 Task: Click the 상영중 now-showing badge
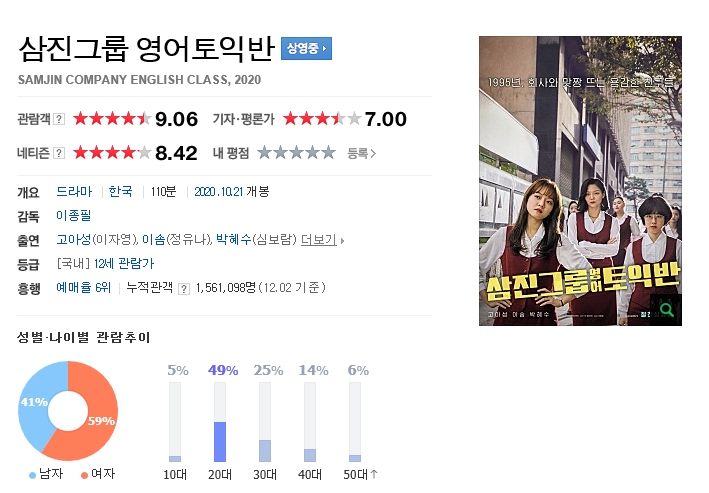point(306,48)
